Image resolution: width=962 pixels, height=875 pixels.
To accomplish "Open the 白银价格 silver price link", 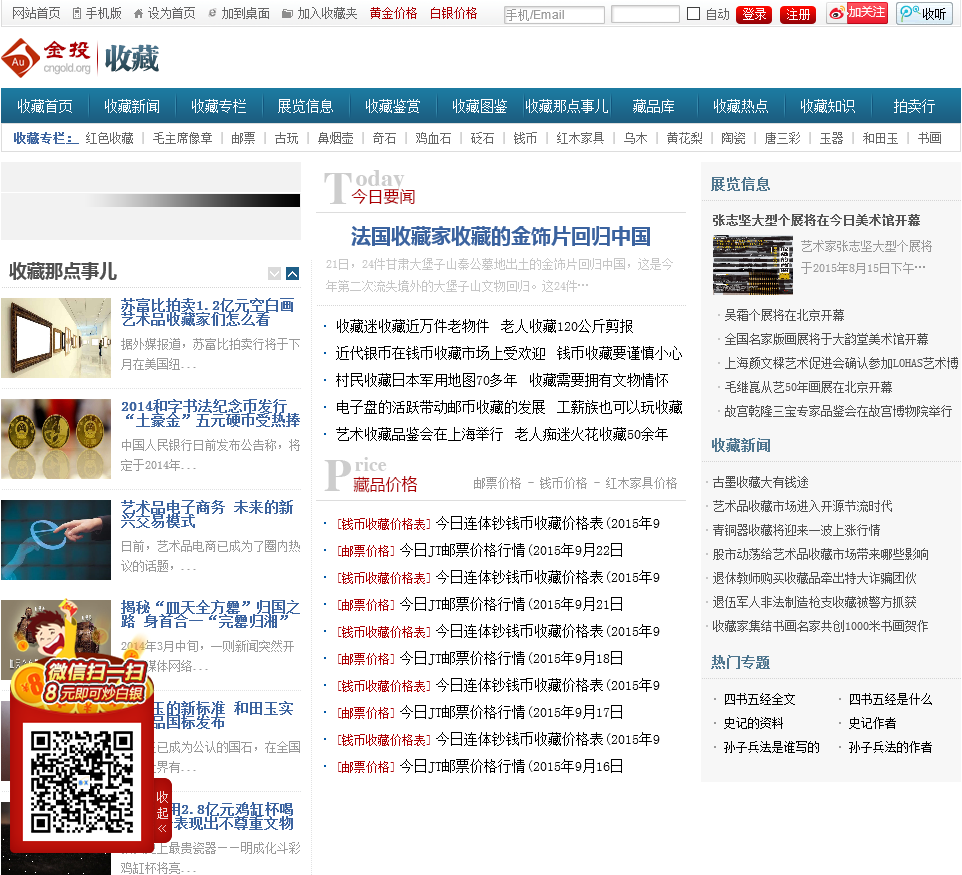I will [x=453, y=13].
